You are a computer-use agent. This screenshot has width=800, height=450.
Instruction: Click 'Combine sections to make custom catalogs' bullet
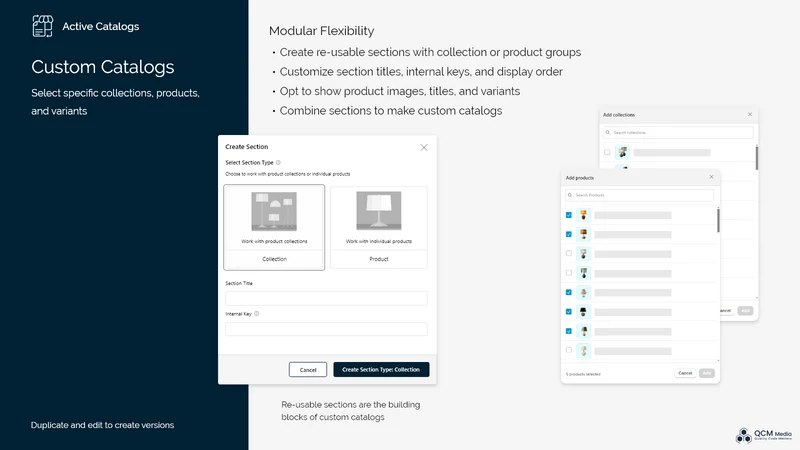pos(391,111)
